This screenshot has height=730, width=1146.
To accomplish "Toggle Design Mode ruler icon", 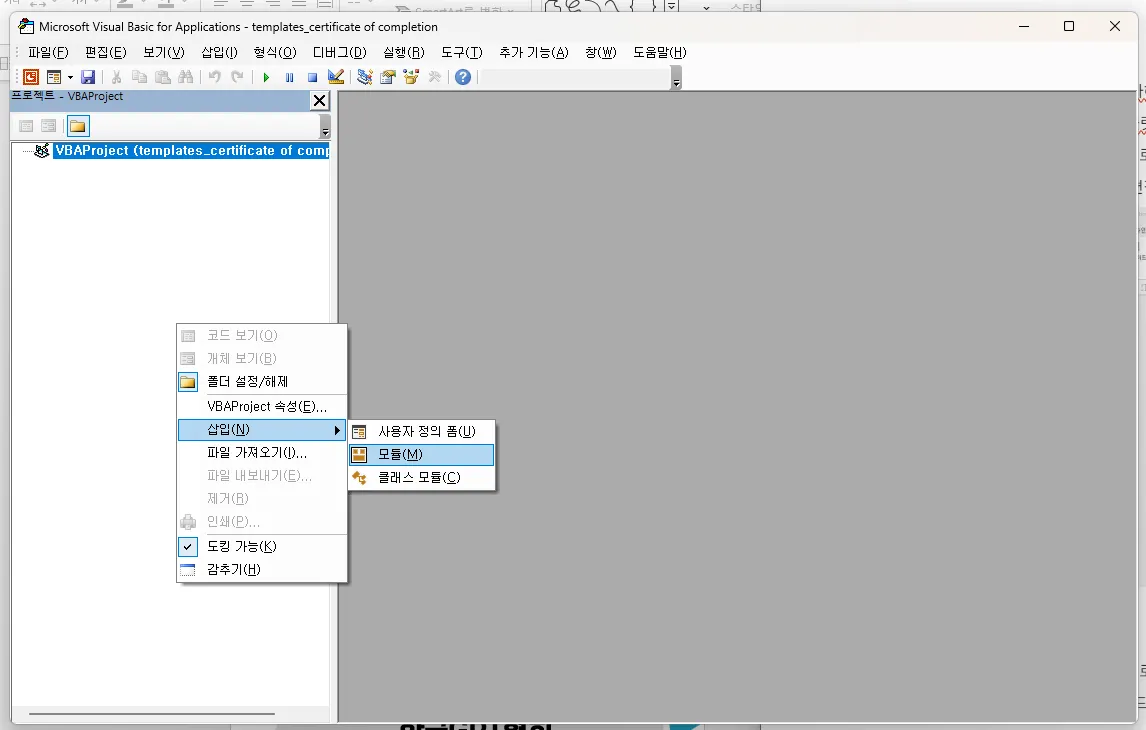I will coord(335,77).
